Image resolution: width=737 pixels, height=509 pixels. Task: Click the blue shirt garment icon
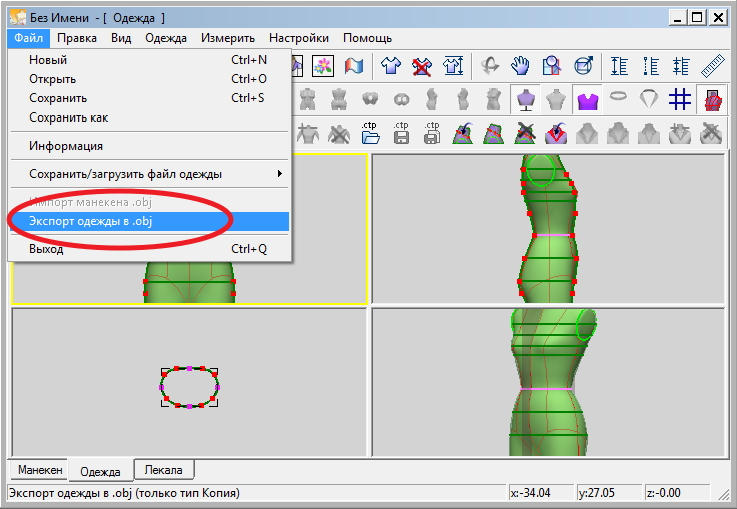(391, 66)
